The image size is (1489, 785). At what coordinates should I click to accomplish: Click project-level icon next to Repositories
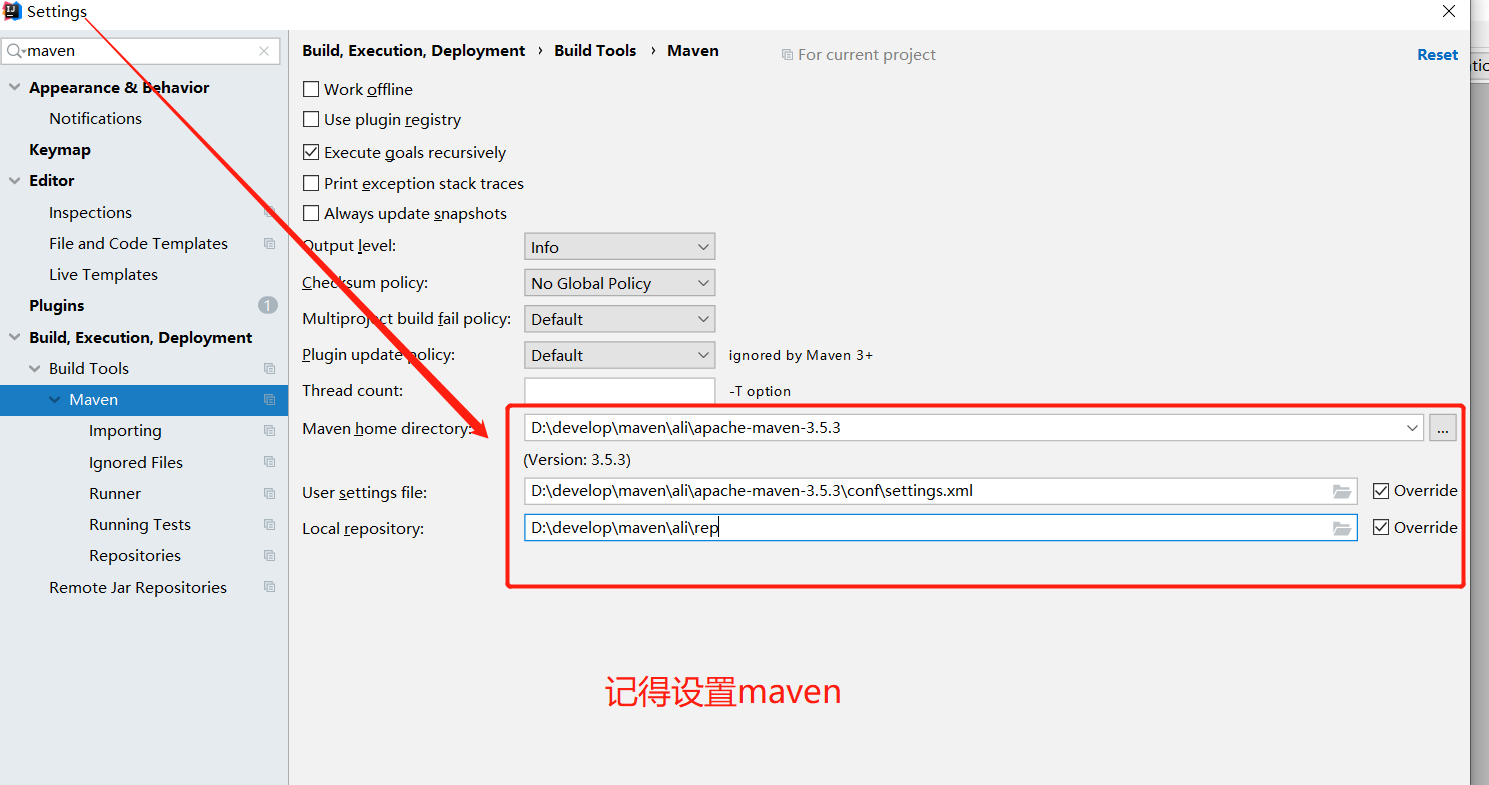point(269,555)
